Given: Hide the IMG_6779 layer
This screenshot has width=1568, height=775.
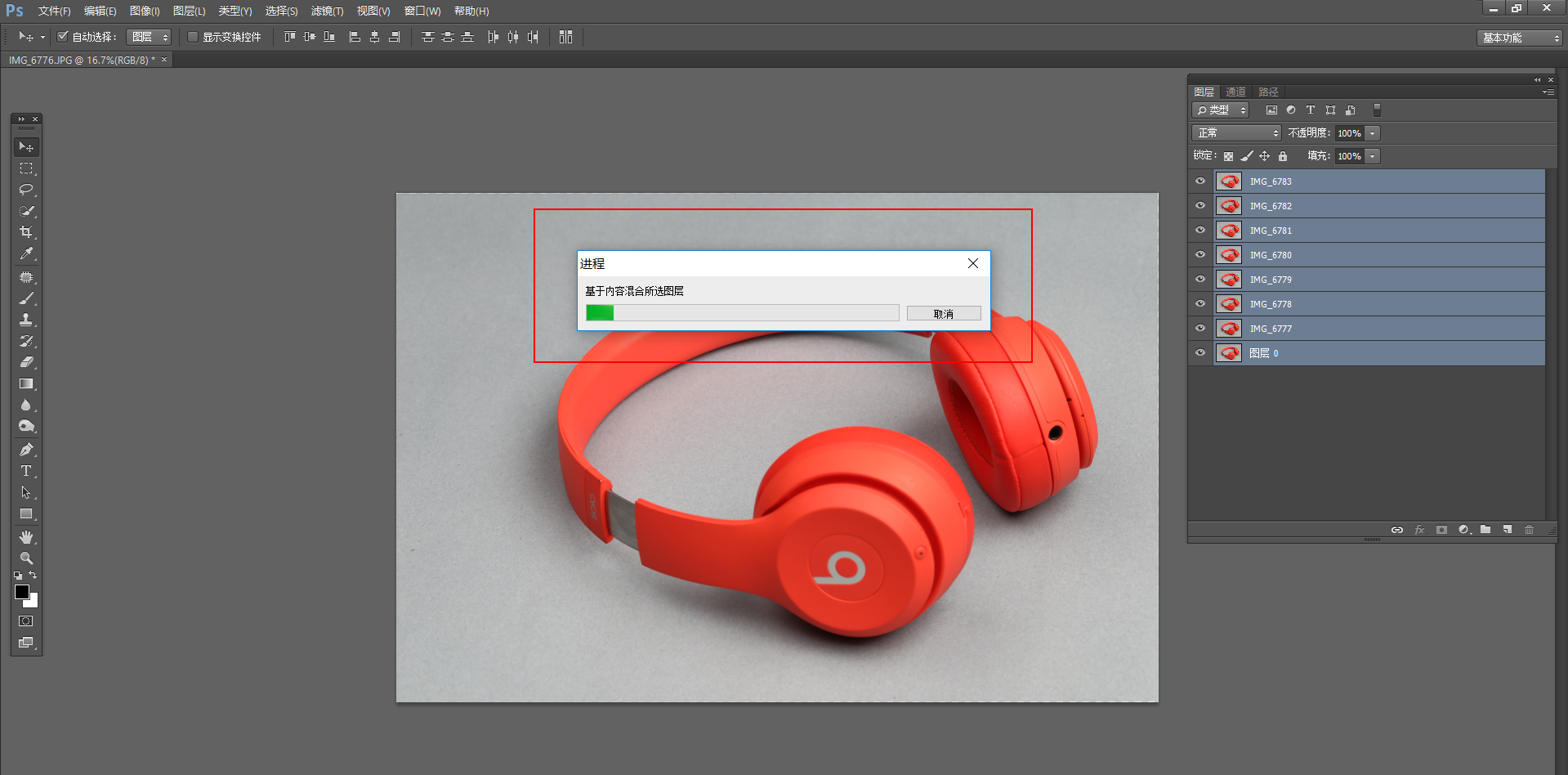Looking at the screenshot, I should tap(1200, 280).
